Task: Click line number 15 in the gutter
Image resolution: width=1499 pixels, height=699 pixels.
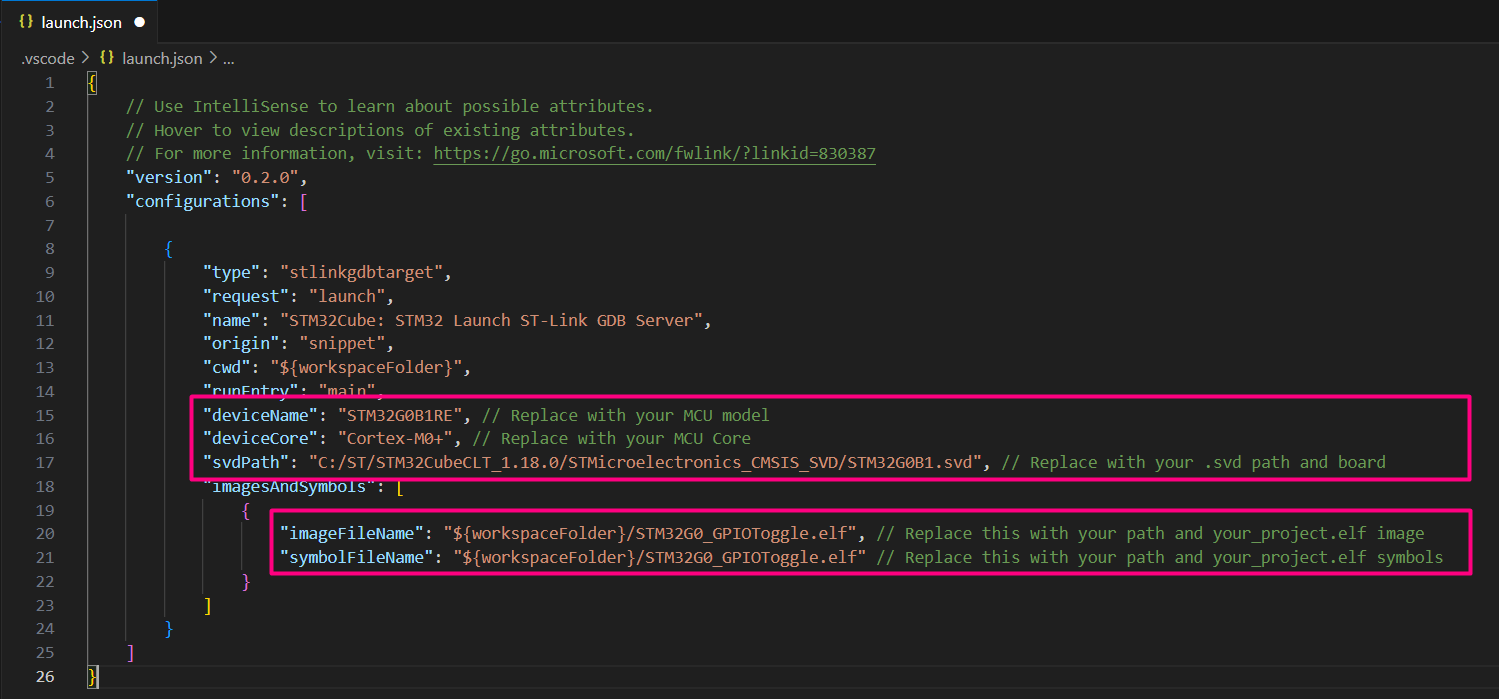Action: click(x=45, y=415)
